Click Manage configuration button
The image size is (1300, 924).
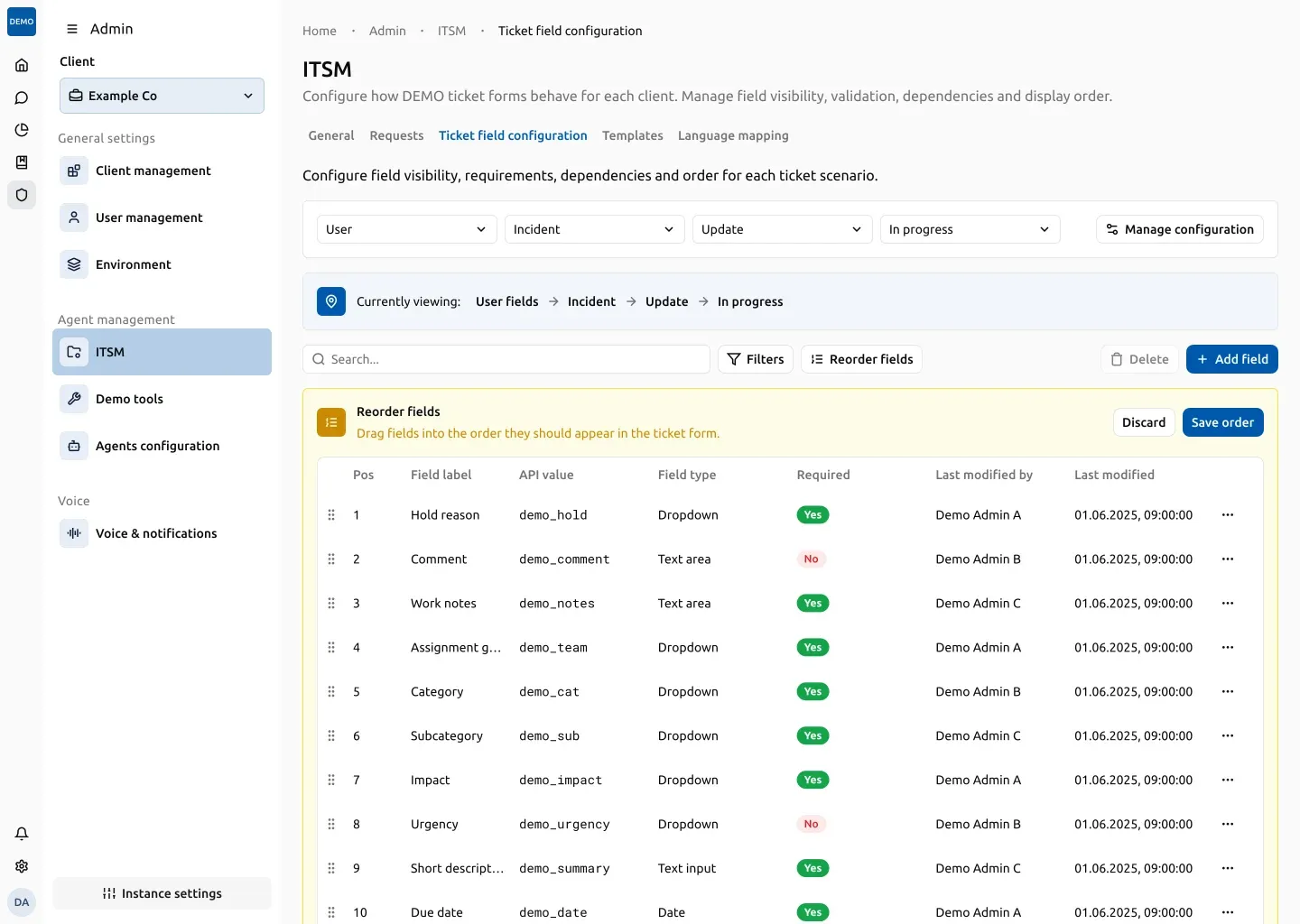pos(1180,229)
